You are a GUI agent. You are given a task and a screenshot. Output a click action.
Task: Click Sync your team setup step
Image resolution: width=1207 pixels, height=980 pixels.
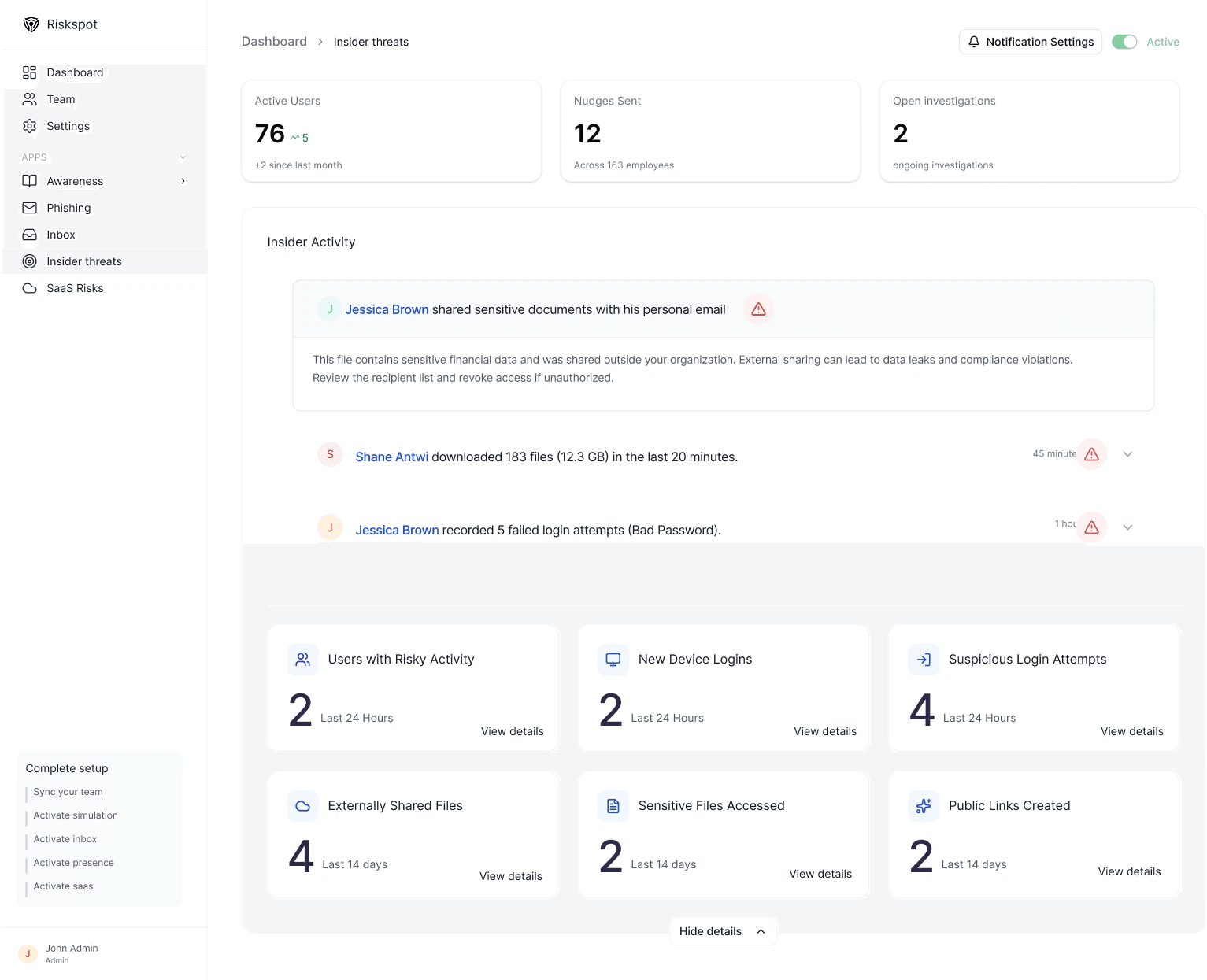tap(68, 792)
